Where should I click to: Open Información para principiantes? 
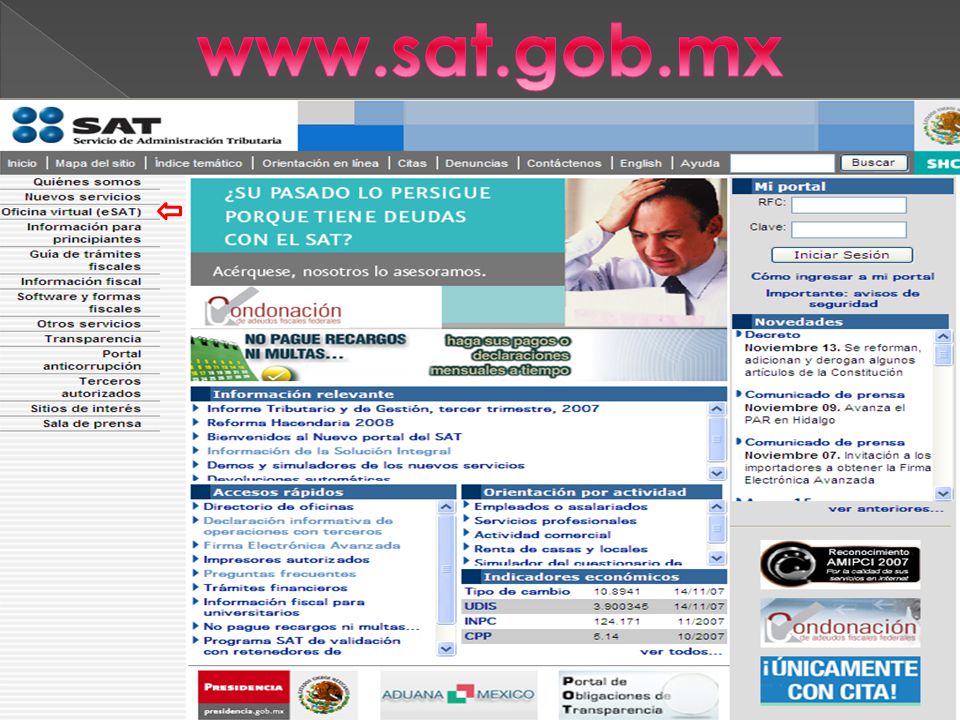(84, 233)
